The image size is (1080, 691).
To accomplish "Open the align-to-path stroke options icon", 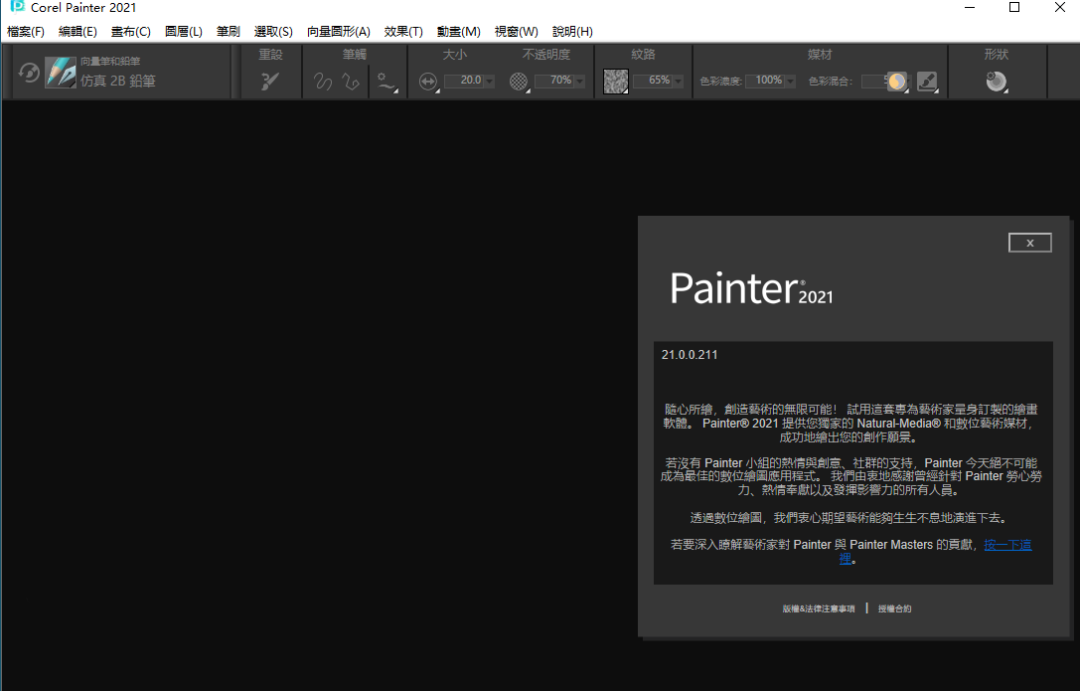I will (387, 83).
